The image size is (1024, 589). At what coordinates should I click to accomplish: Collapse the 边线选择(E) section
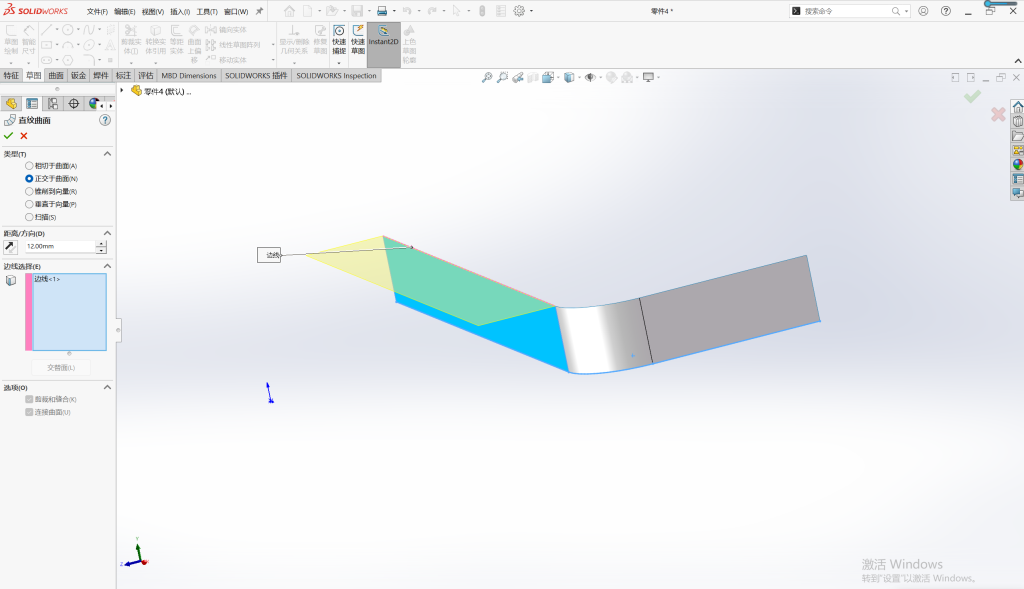pyautogui.click(x=107, y=266)
